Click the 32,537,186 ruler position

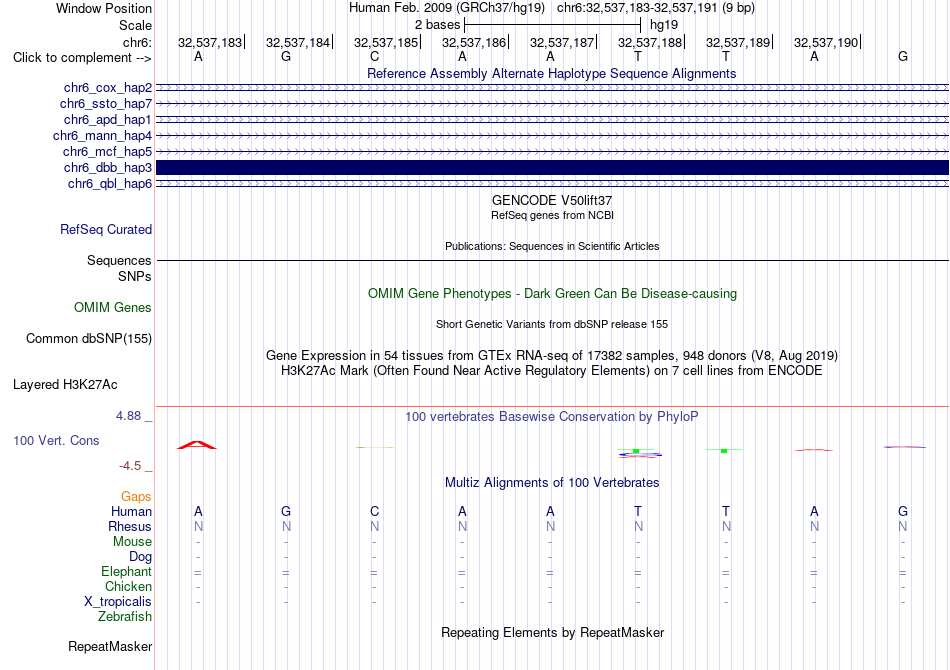(x=474, y=42)
